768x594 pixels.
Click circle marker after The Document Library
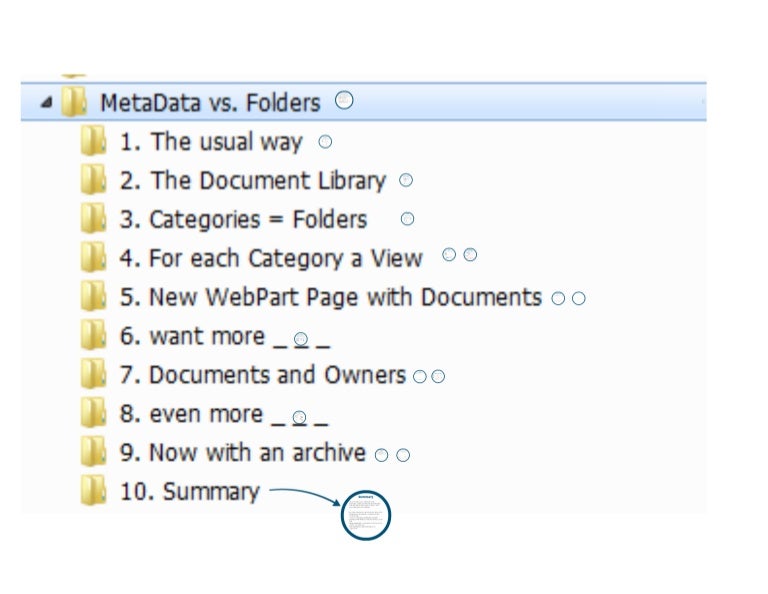(405, 181)
